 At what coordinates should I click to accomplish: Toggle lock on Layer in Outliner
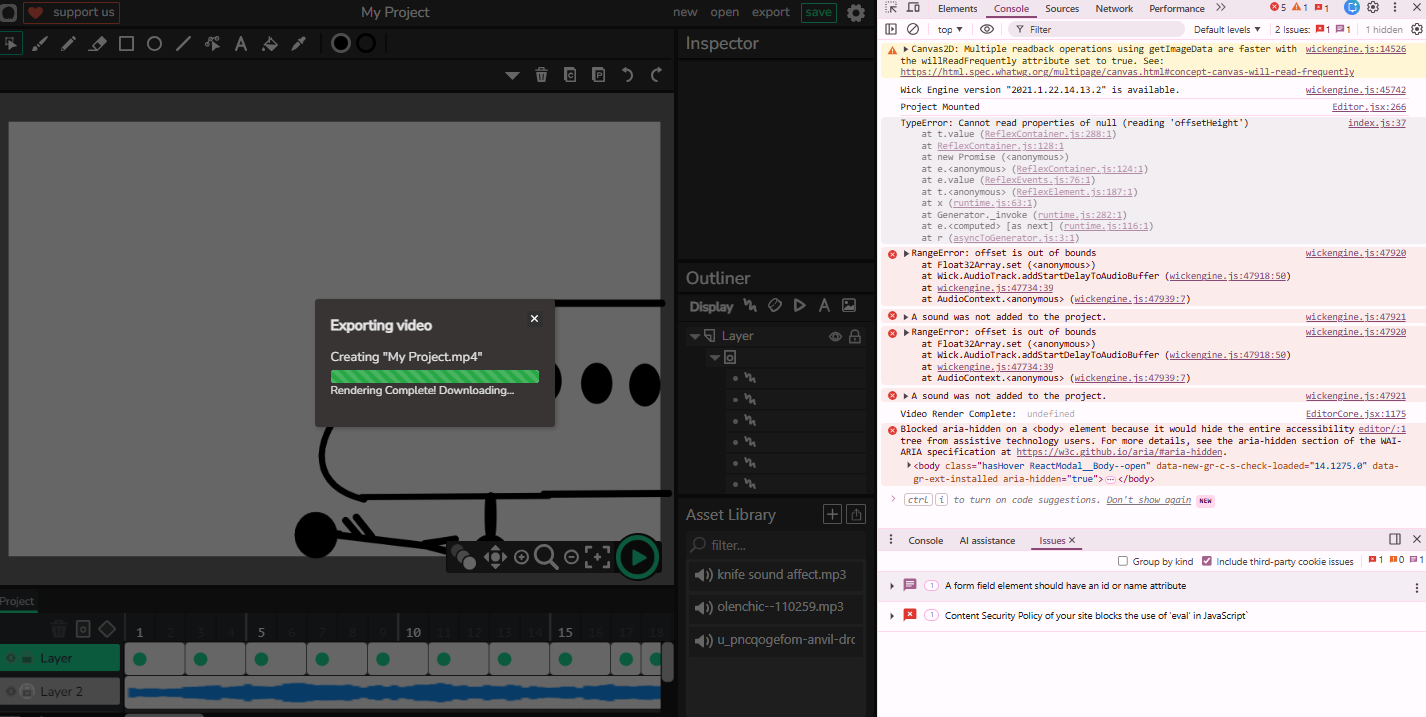855,337
